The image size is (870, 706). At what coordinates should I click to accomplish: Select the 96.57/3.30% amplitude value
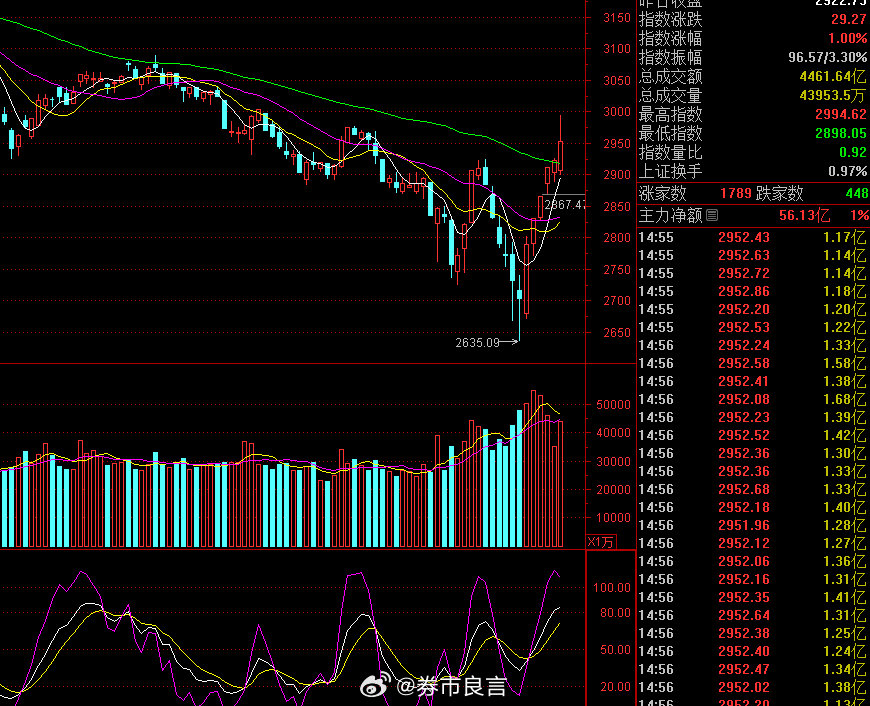click(827, 57)
